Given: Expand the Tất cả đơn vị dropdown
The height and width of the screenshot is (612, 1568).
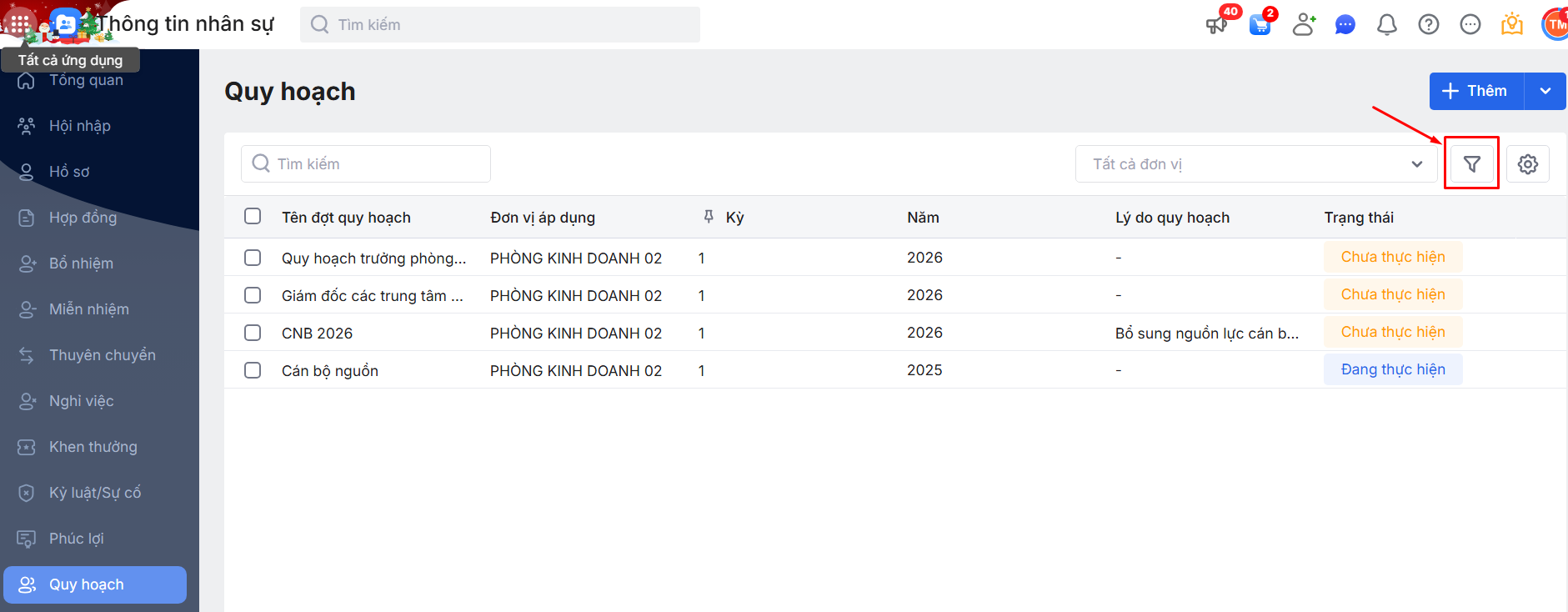Looking at the screenshot, I should pos(1256,164).
